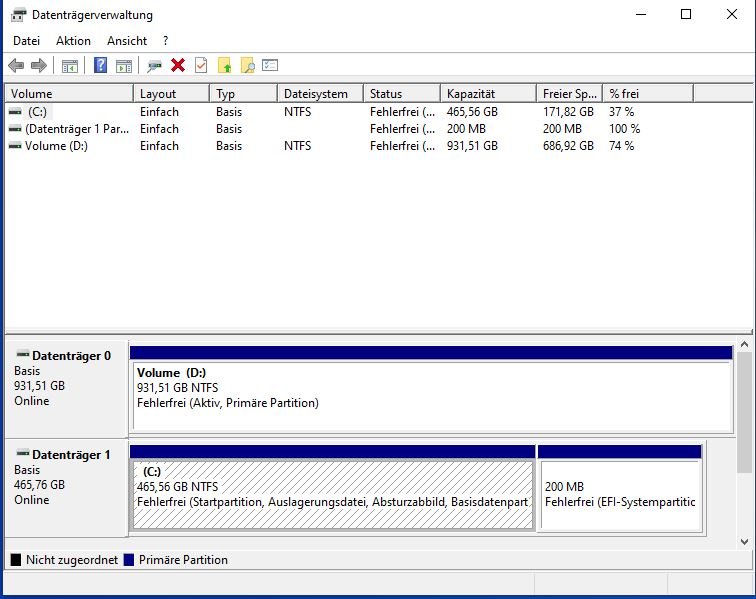Image resolution: width=756 pixels, height=599 pixels.
Task: Click the 686,92 GB free space cell
Action: (568, 146)
